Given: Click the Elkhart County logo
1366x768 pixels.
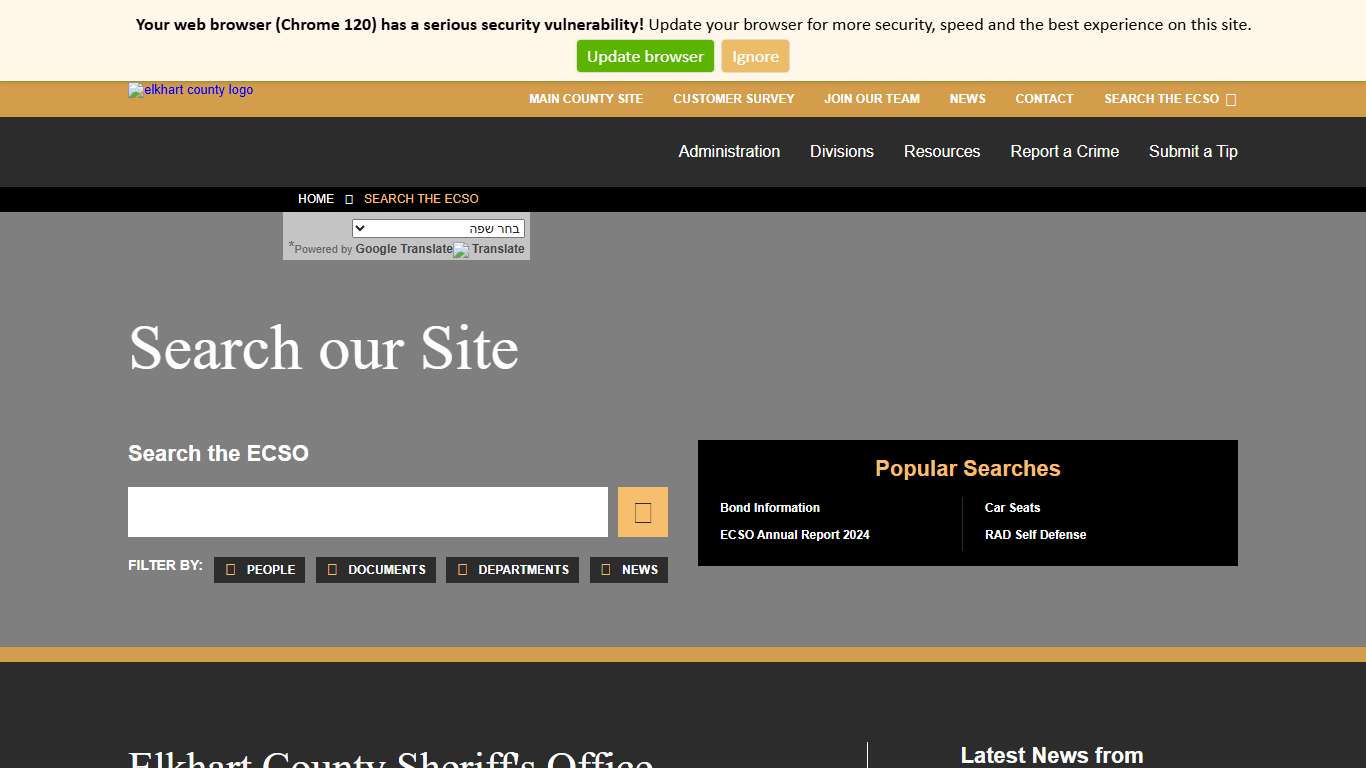Looking at the screenshot, I should (x=190, y=90).
